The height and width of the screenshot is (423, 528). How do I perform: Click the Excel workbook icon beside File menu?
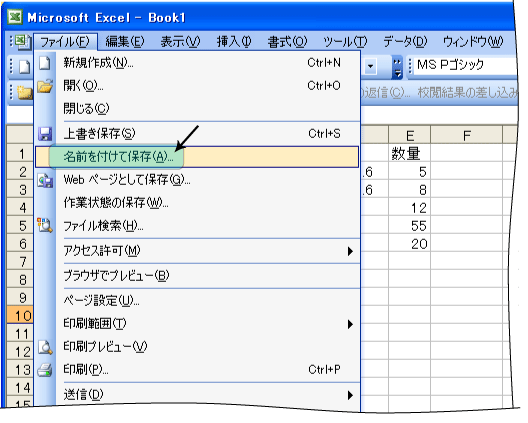(x=22, y=42)
